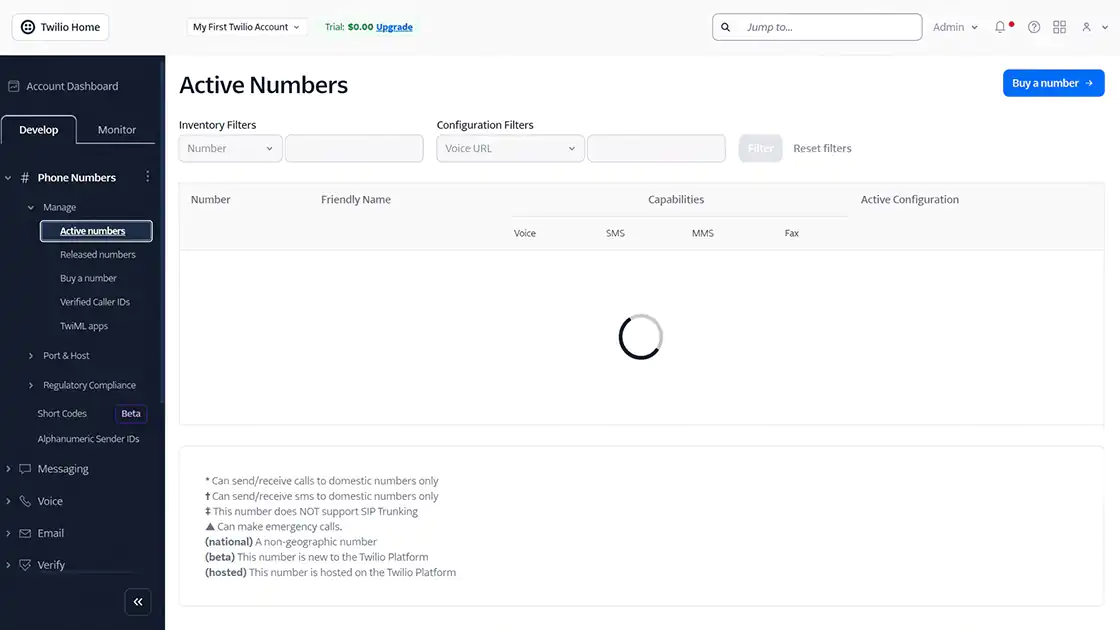
Task: Focus the Jump to search field
Action: coord(817,27)
